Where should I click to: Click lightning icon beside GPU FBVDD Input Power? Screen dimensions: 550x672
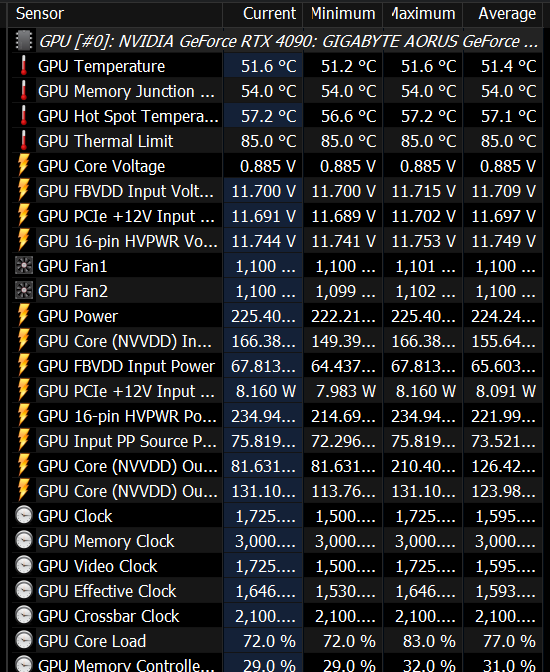pyautogui.click(x=24, y=366)
